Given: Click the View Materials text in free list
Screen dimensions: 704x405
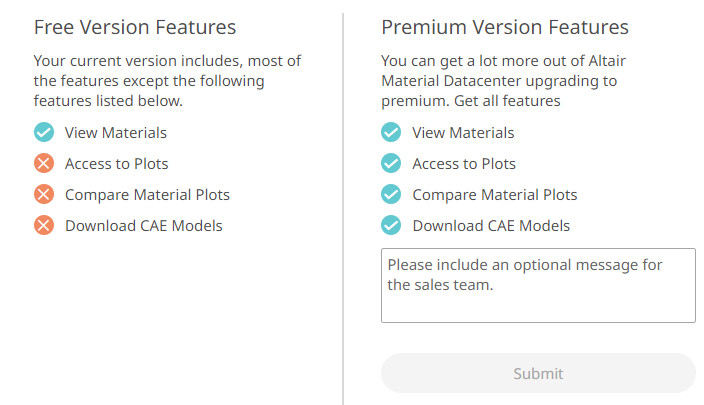Looking at the screenshot, I should coord(116,132).
